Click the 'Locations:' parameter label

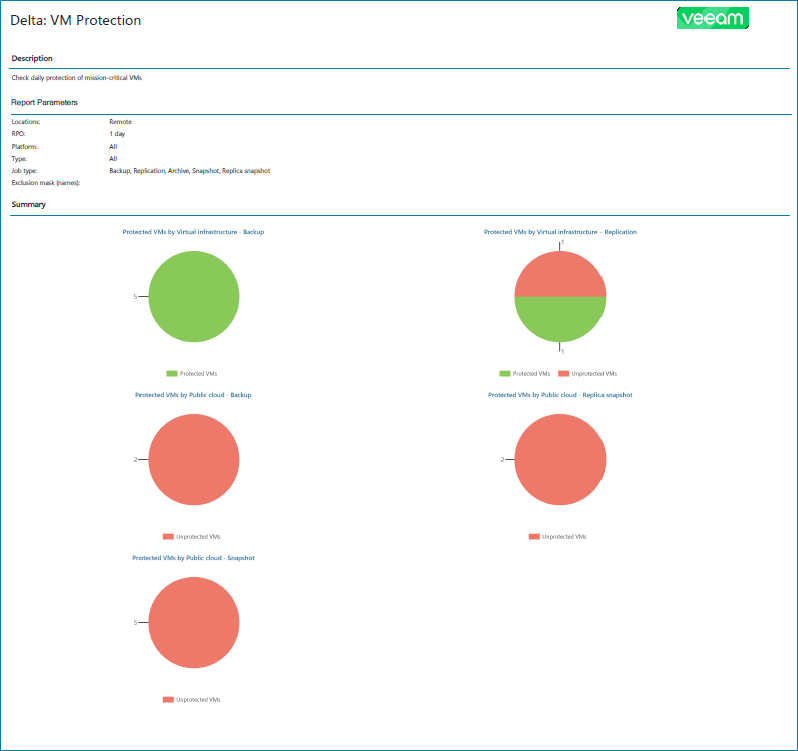coord(26,122)
